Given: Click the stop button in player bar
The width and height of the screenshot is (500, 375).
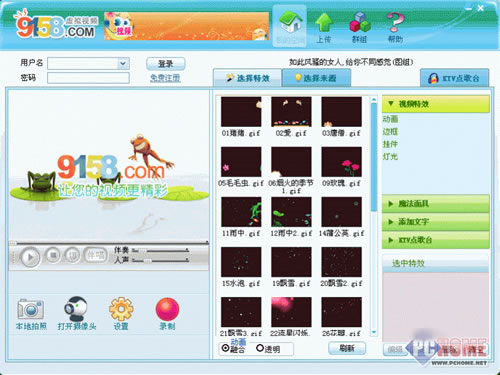Looking at the screenshot, I should pyautogui.click(x=53, y=255).
